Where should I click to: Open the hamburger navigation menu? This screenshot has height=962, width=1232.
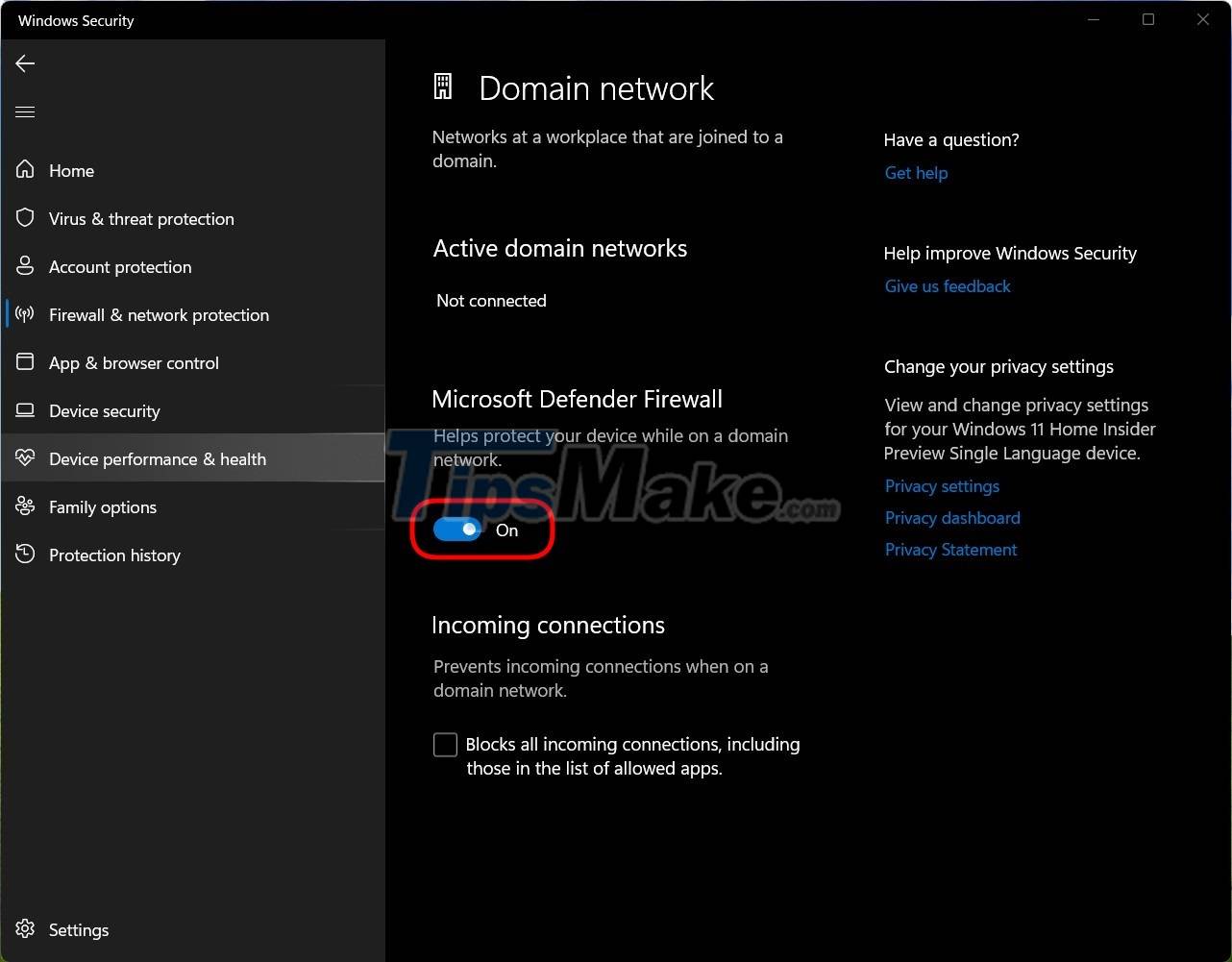click(25, 112)
